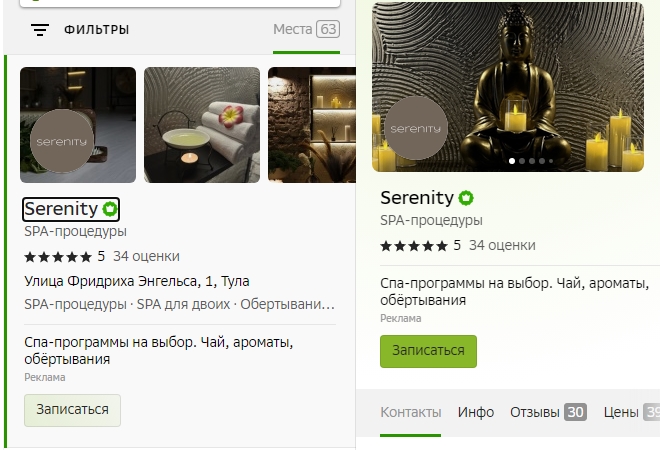Screen dimensions: 660x450
Task: Open the Отзывы tab with 30 reviews
Action: (x=548, y=412)
